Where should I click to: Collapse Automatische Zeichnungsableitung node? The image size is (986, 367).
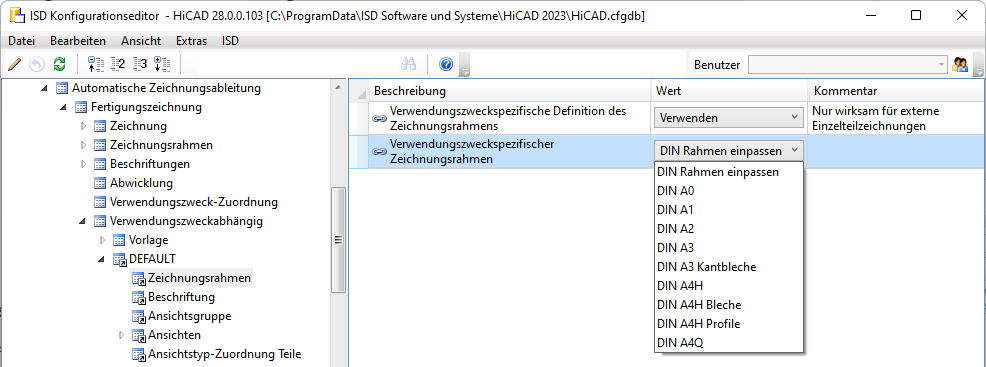point(43,89)
